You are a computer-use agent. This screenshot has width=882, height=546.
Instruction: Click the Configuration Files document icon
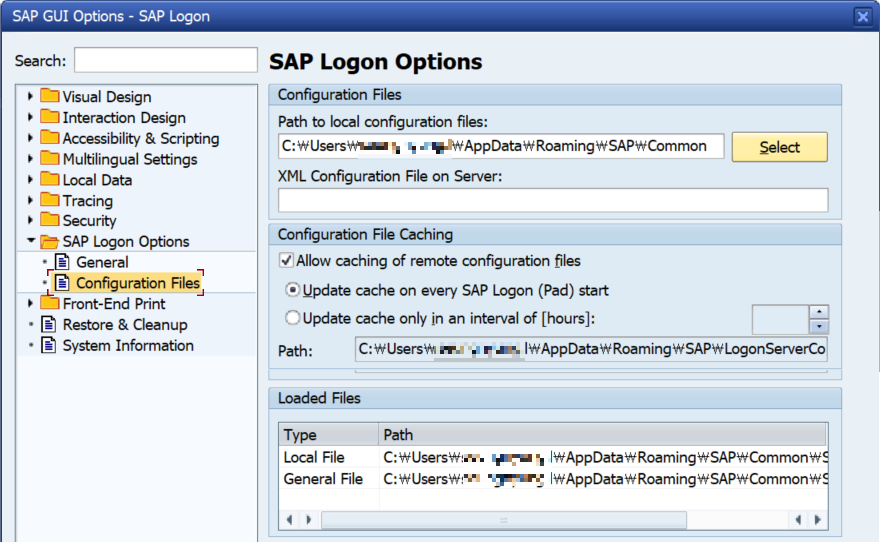click(x=62, y=282)
